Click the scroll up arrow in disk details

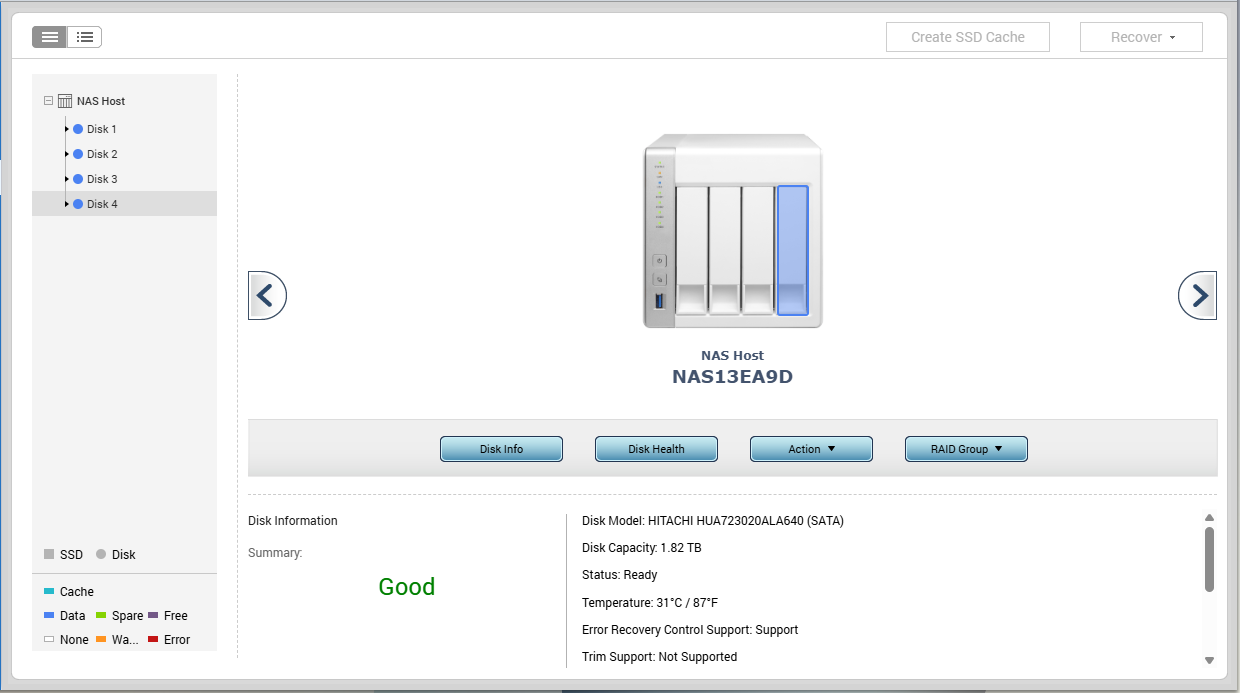coord(1209,517)
